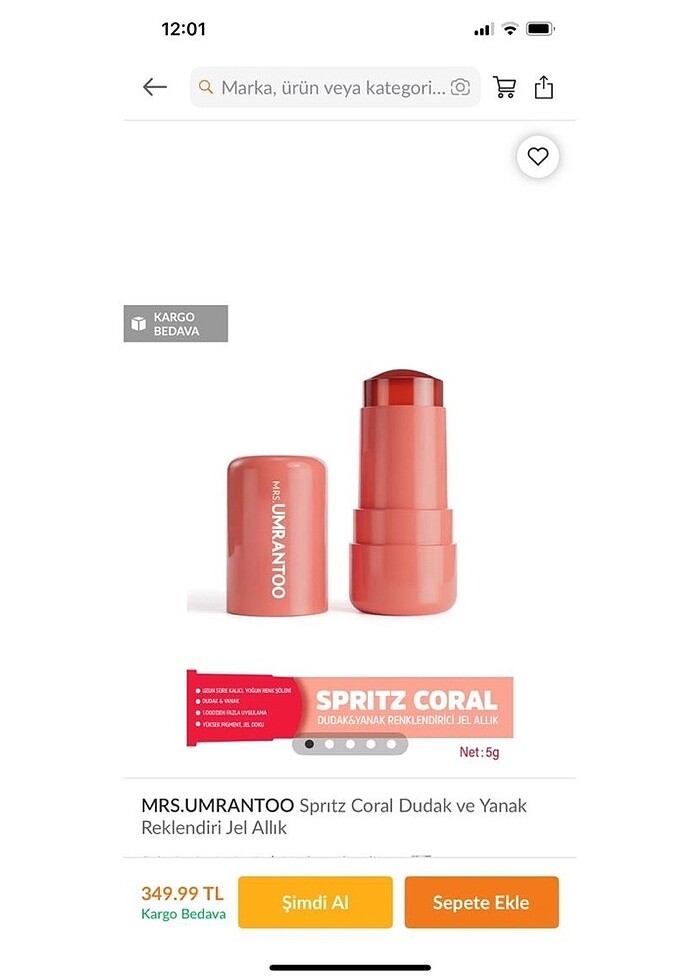The width and height of the screenshot is (700, 980).
Task: Select the second image carousel dot
Action: coord(329,744)
